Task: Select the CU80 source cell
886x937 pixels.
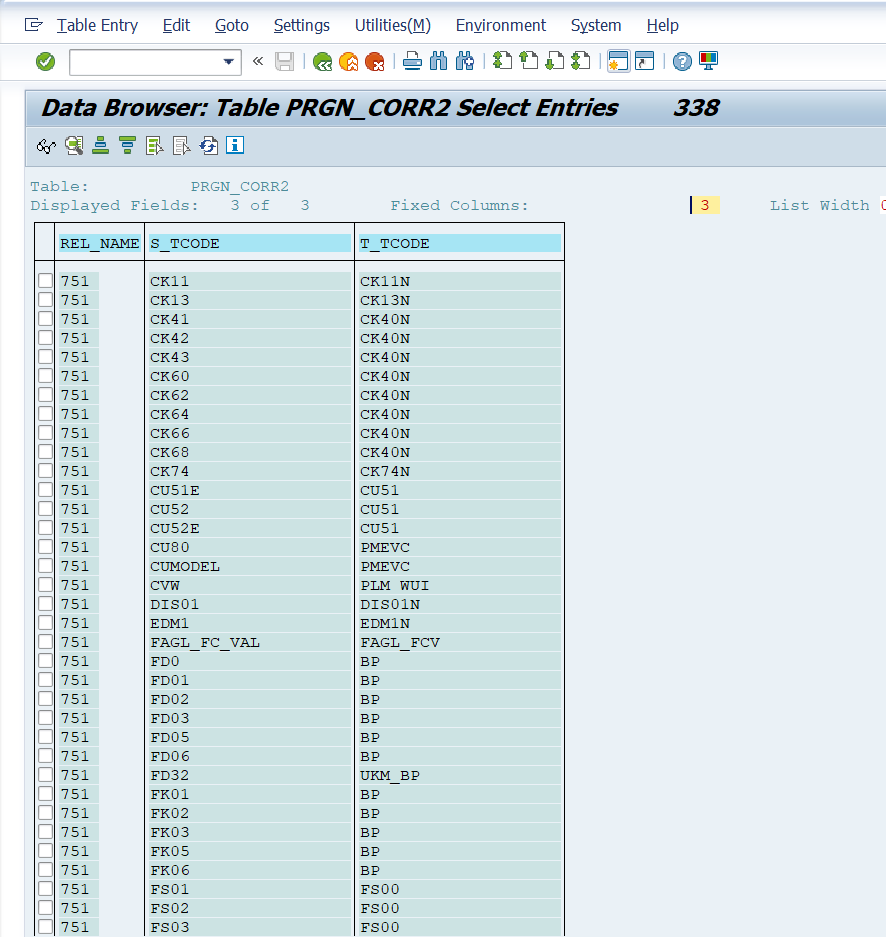Action: coord(250,547)
